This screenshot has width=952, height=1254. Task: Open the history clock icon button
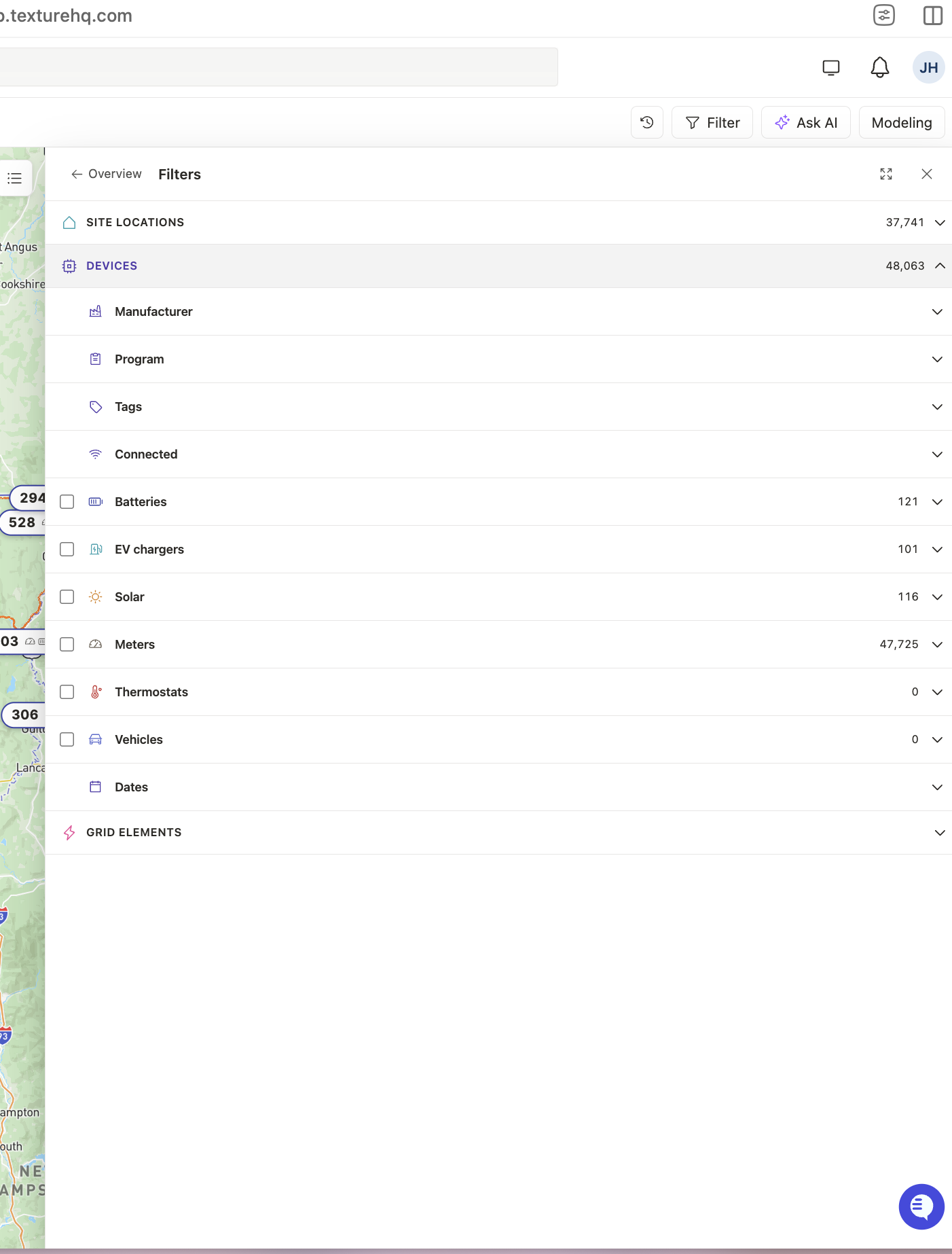coord(646,122)
